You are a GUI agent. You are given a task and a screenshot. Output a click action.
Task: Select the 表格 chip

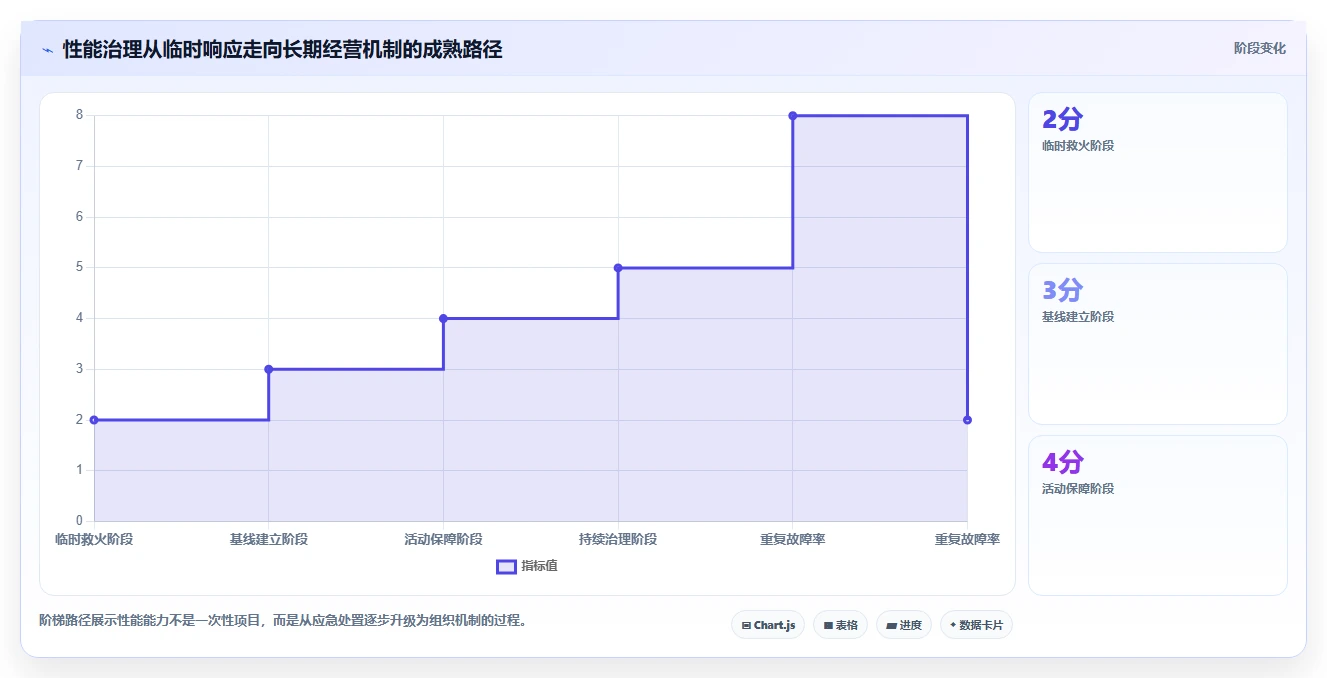pos(840,625)
